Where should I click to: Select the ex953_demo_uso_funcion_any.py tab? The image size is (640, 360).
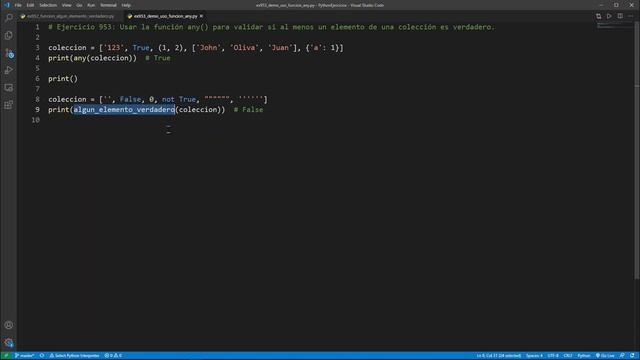click(x=165, y=16)
